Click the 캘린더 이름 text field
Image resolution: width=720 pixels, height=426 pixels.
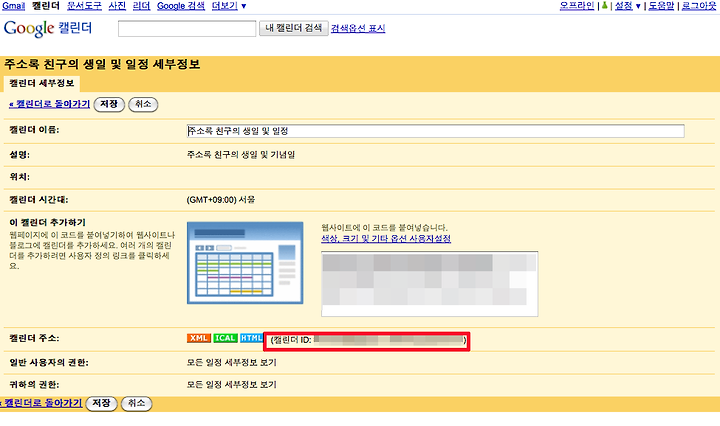click(x=435, y=131)
